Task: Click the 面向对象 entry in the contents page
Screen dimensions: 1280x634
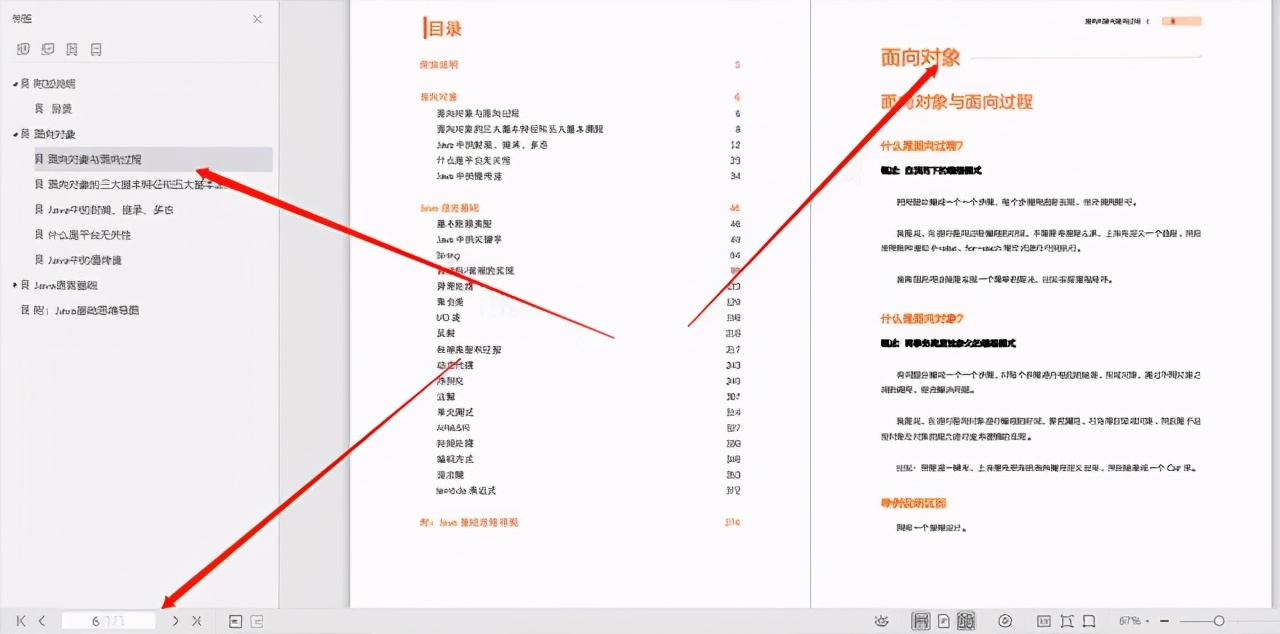Action: 439,97
